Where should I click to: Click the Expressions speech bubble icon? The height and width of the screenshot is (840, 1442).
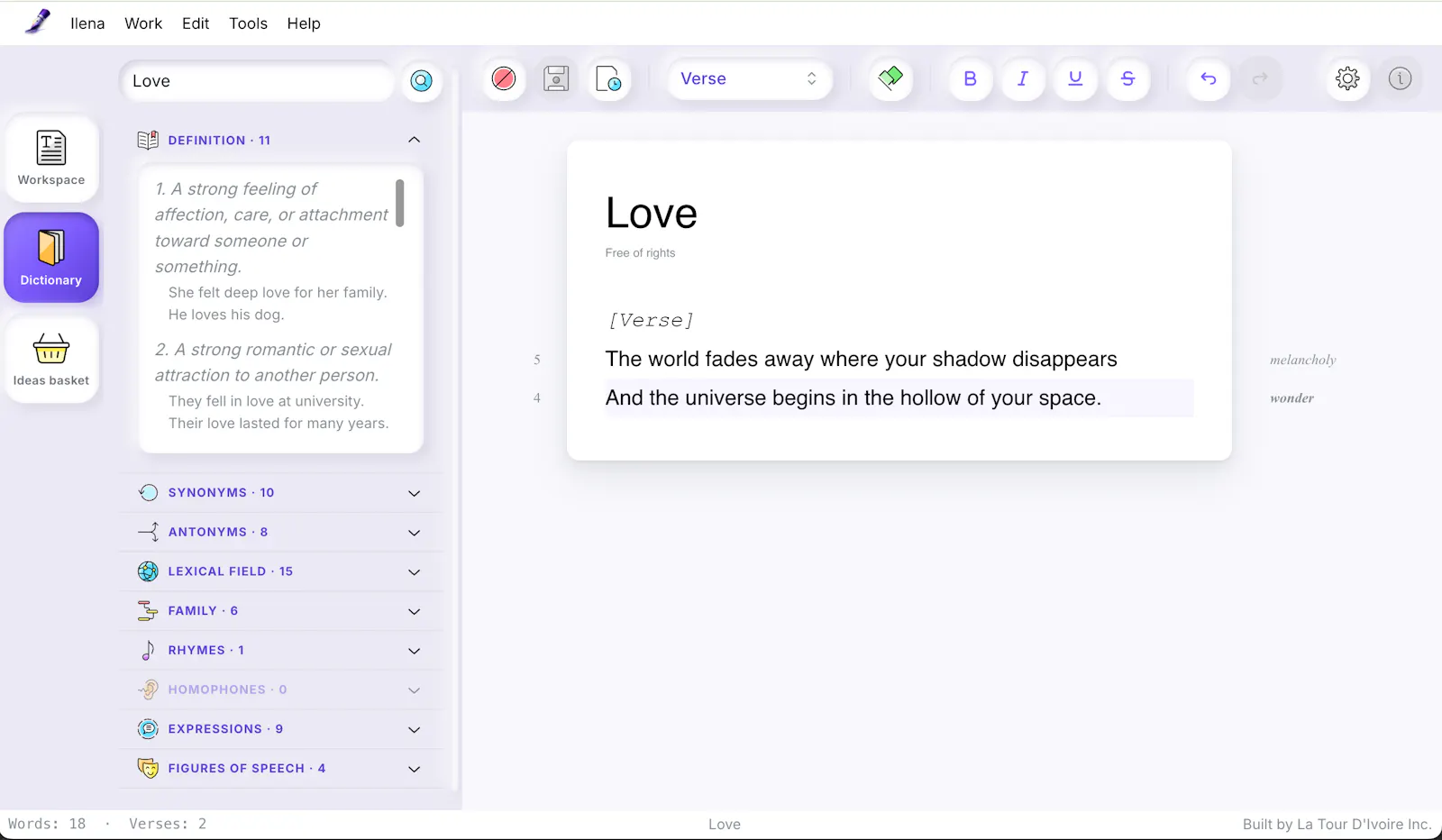148,729
